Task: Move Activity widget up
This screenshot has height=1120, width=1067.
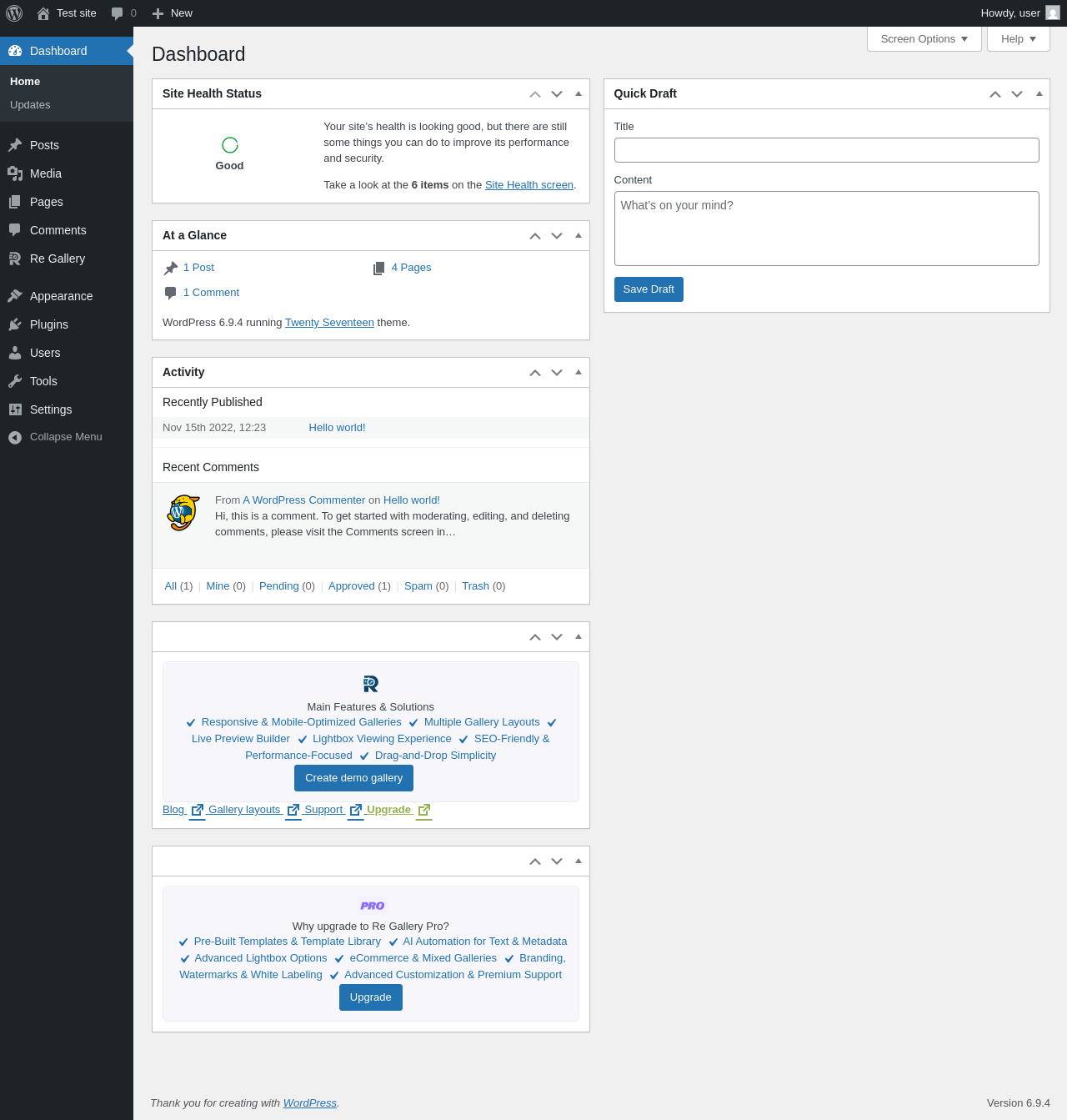Action: coord(535,373)
